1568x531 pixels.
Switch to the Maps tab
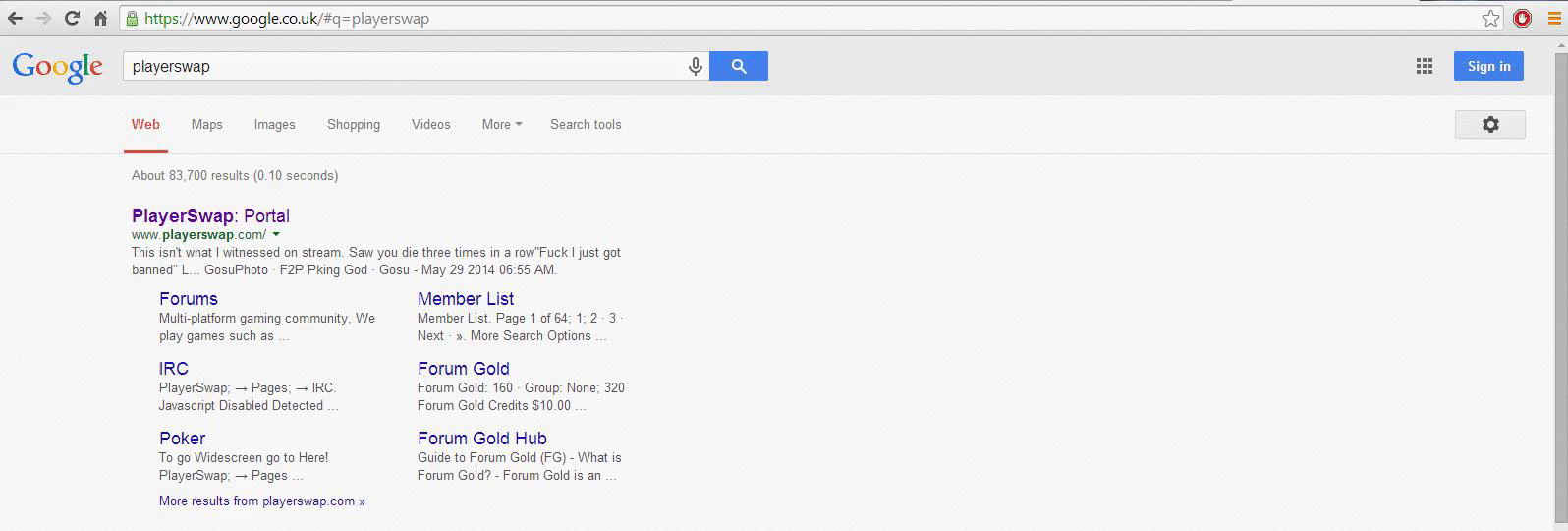coord(206,125)
